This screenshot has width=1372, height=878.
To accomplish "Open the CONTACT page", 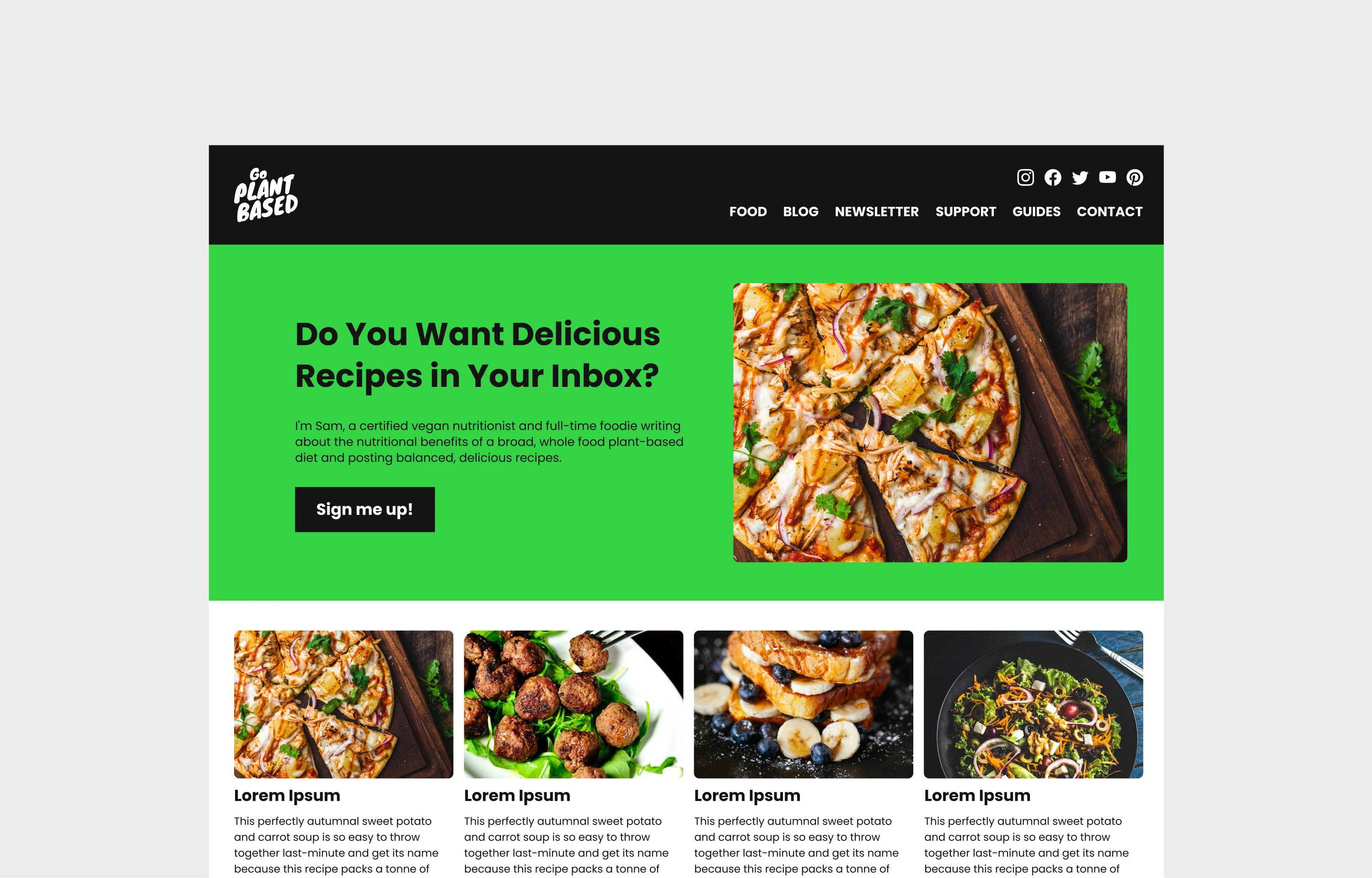I will 1110,211.
